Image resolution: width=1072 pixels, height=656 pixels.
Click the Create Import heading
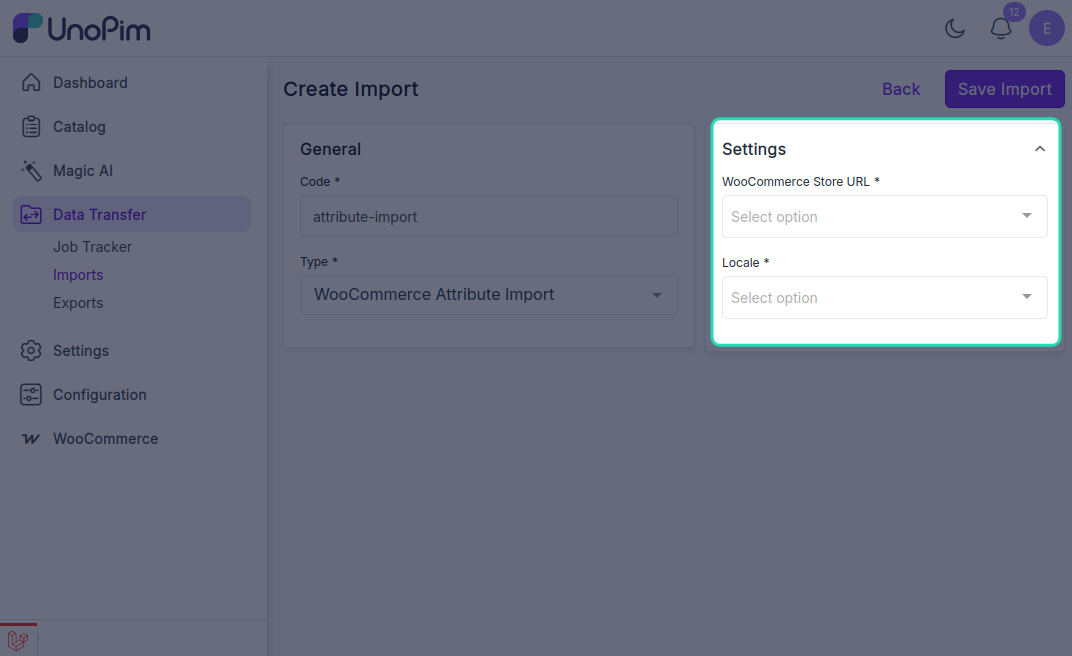pos(351,89)
